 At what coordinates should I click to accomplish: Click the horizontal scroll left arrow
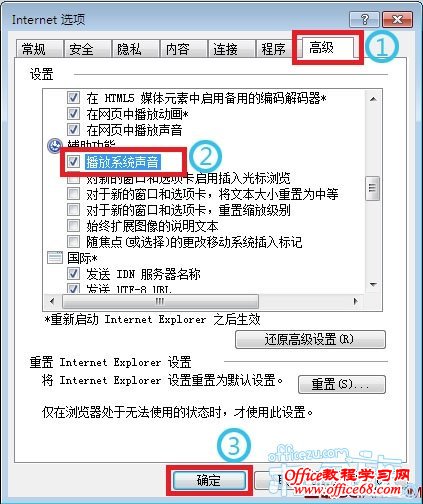click(x=52, y=301)
